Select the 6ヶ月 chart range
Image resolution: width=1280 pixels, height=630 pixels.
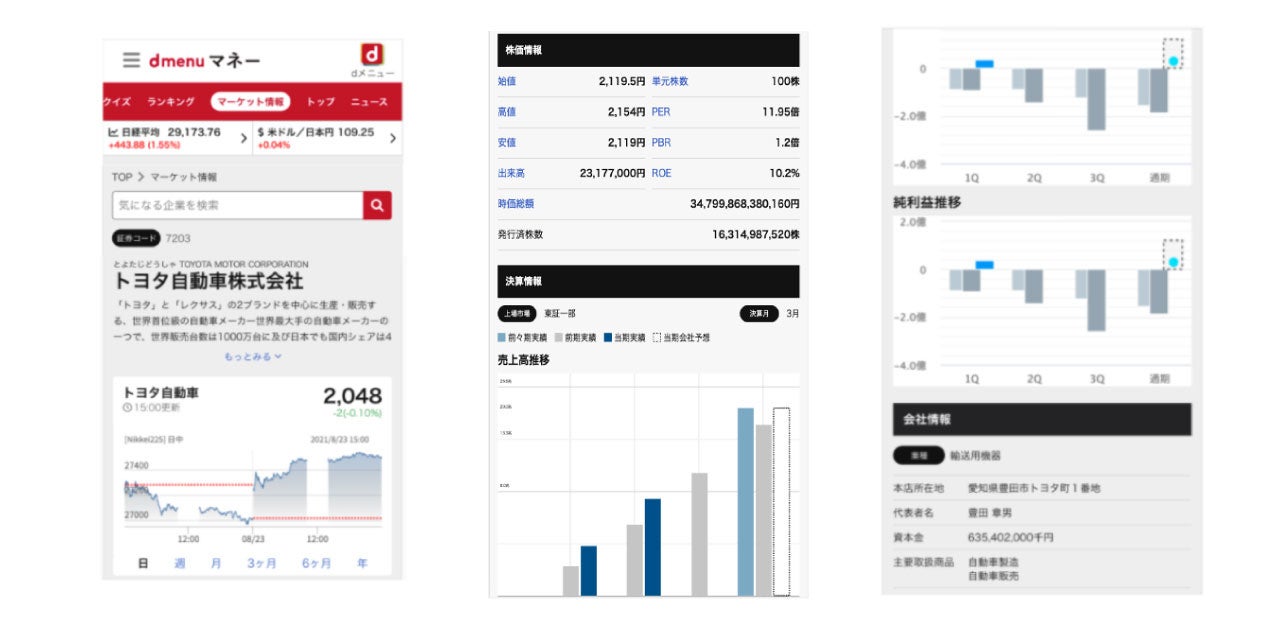pos(316,563)
